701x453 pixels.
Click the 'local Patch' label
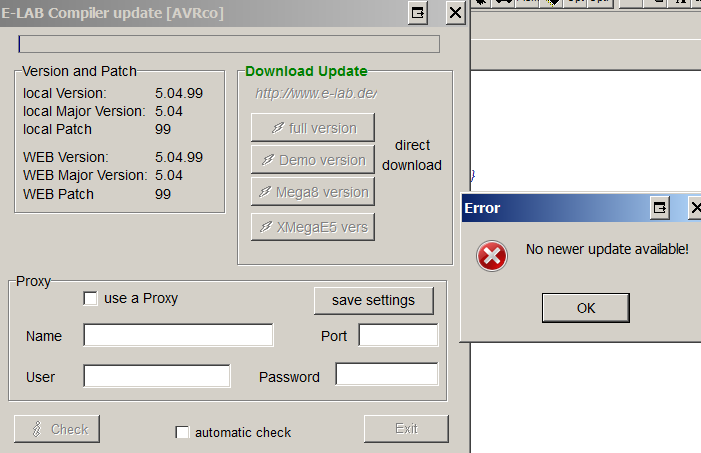click(x=57, y=129)
